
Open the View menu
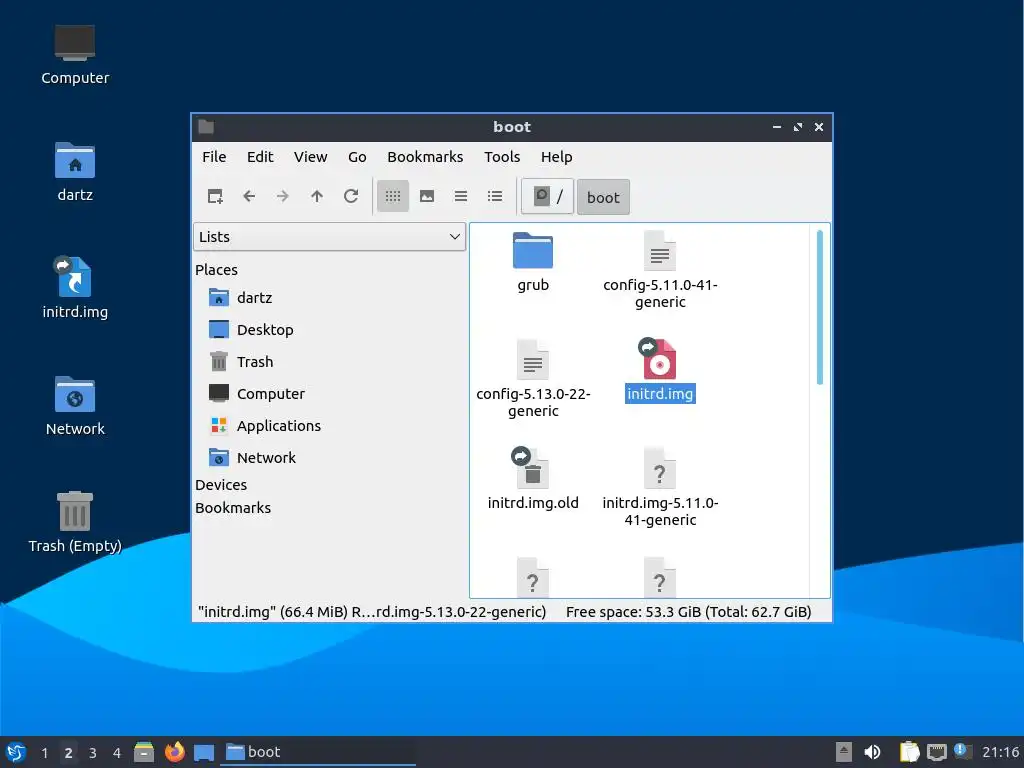(x=310, y=157)
